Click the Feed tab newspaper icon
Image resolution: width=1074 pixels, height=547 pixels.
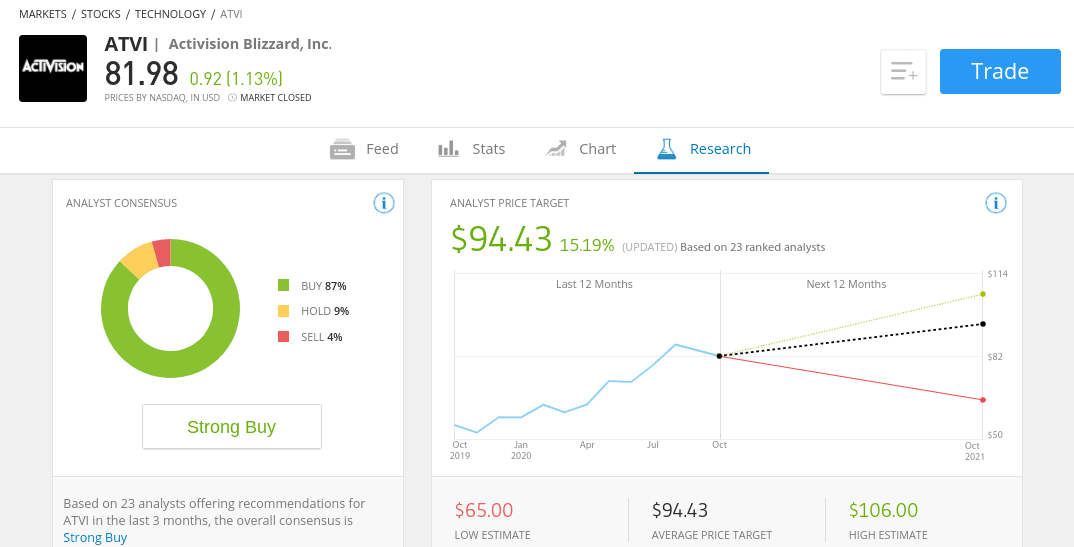342,149
